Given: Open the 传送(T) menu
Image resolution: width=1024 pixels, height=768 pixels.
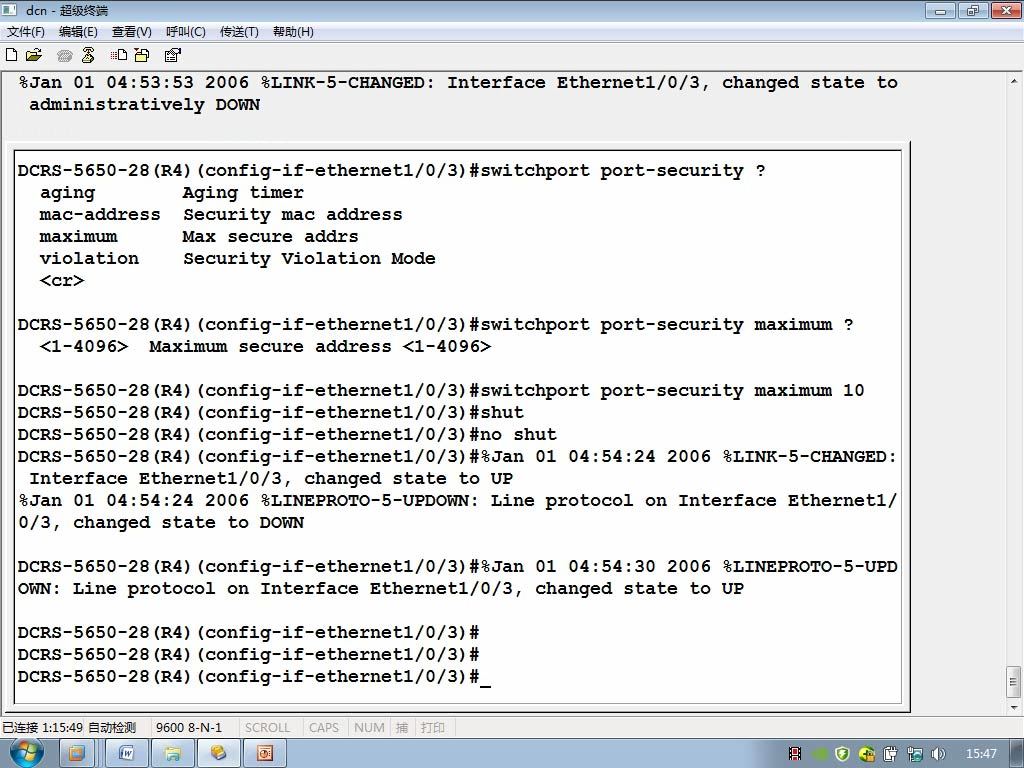Looking at the screenshot, I should tap(239, 32).
